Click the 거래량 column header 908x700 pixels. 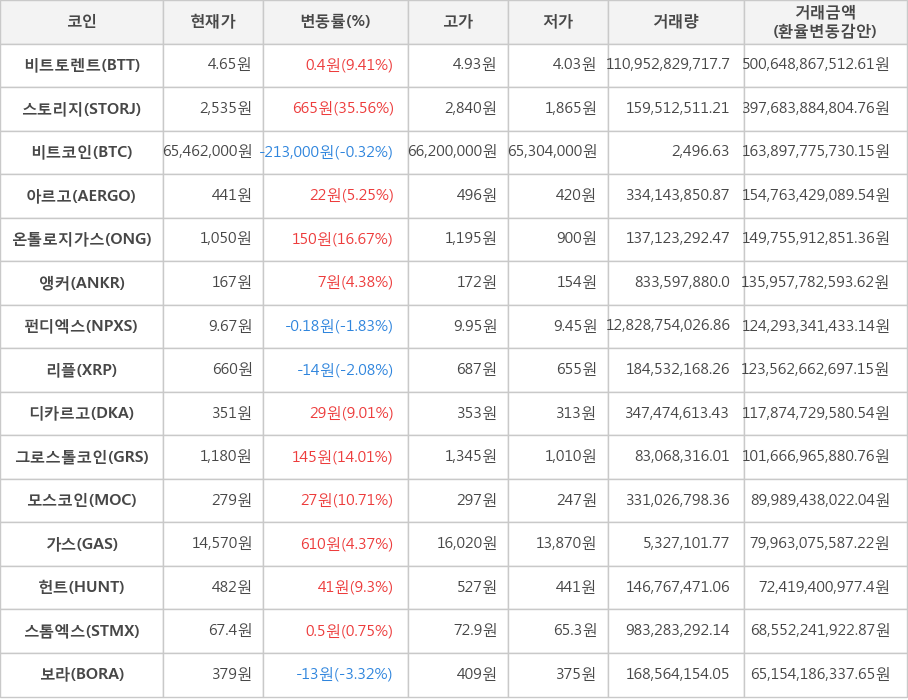coord(676,22)
